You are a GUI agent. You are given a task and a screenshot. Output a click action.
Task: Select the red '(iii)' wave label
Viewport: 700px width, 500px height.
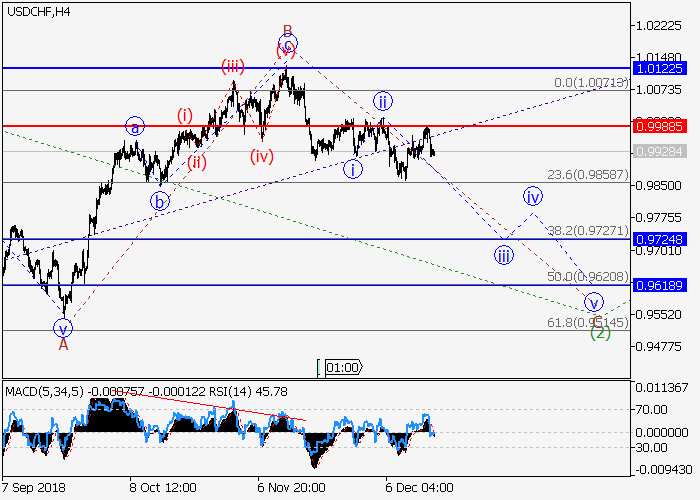[233, 66]
